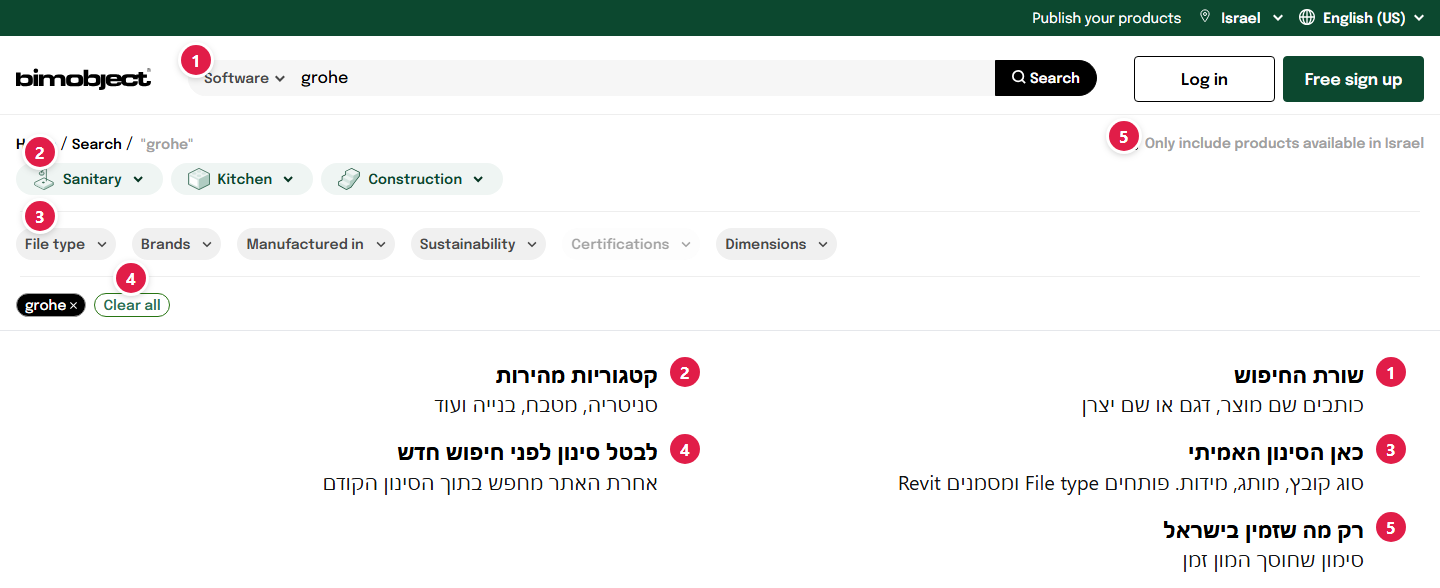The image size is (1440, 588).
Task: Open the Dimensions filter
Action: [776, 244]
